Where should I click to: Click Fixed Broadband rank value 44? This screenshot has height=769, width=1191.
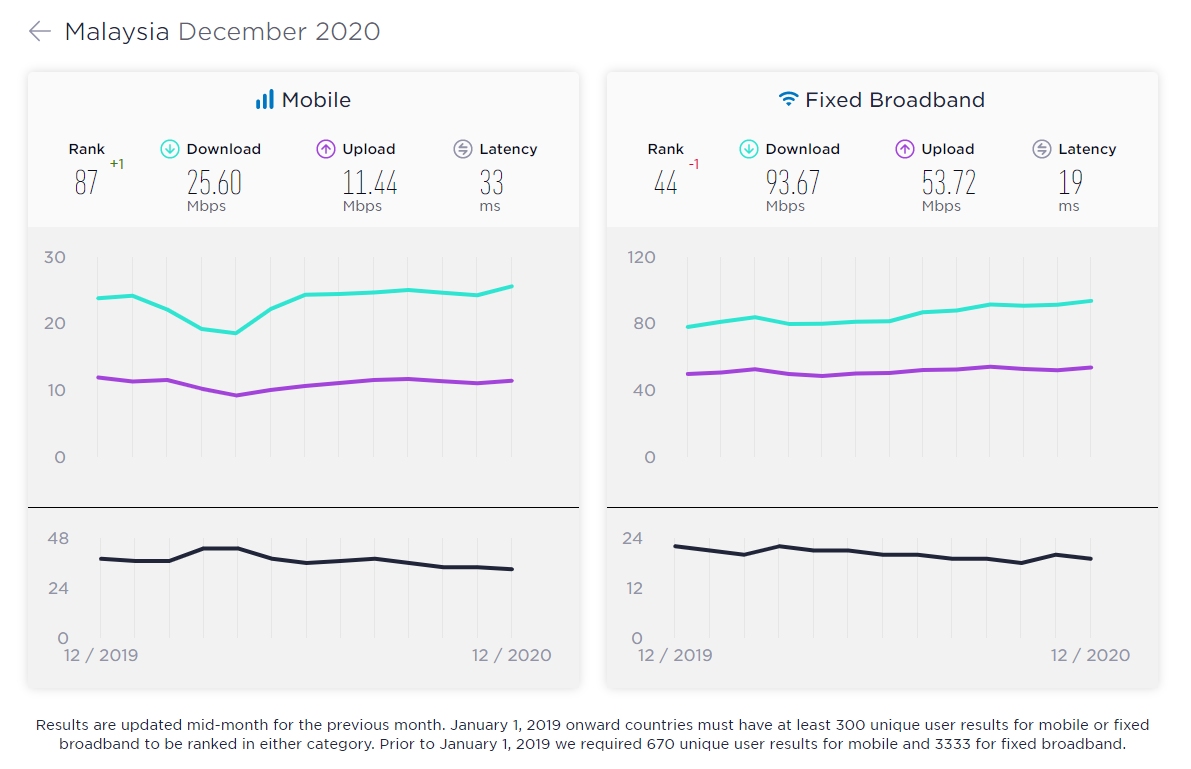tap(666, 183)
